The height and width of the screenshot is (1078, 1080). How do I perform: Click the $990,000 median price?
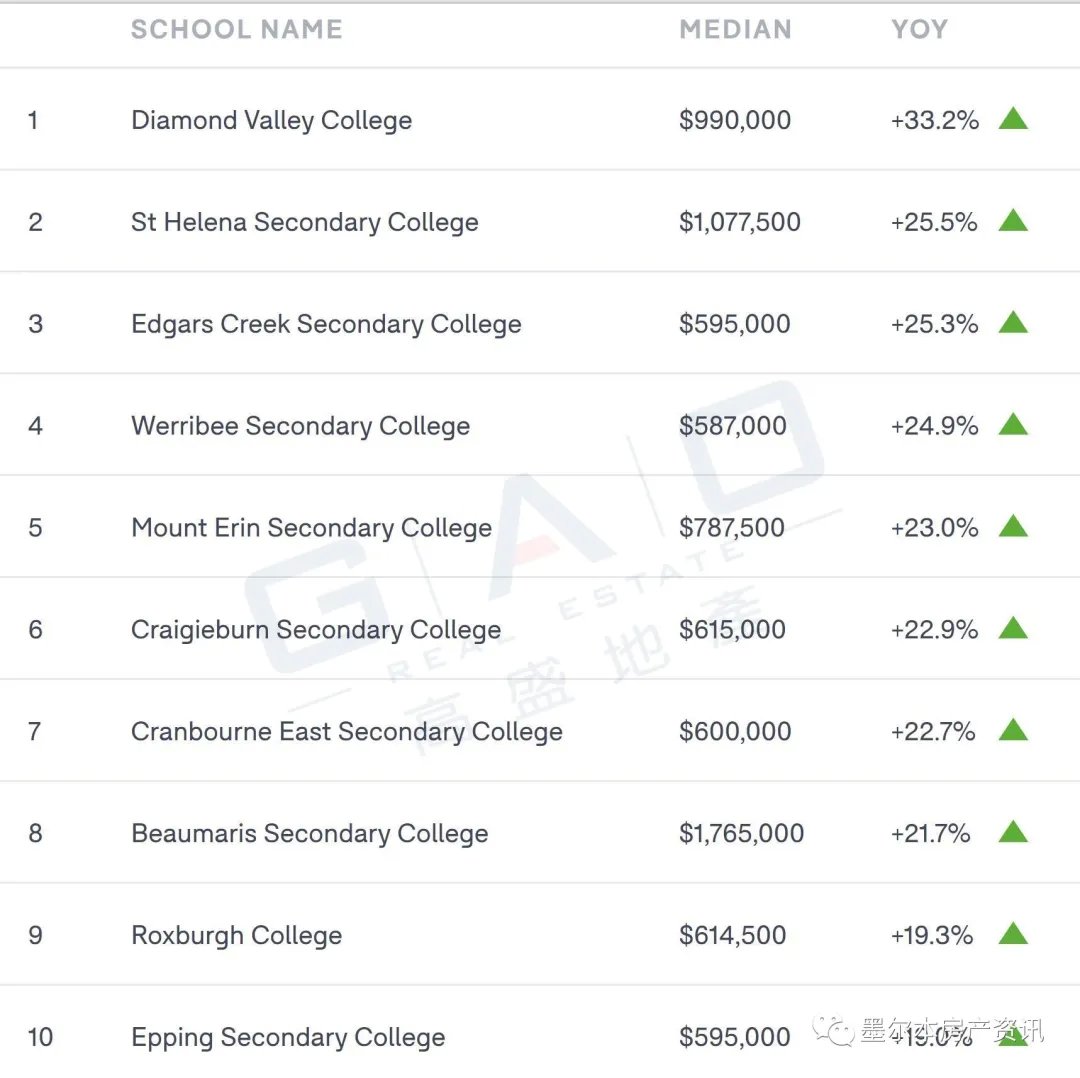coord(735,120)
